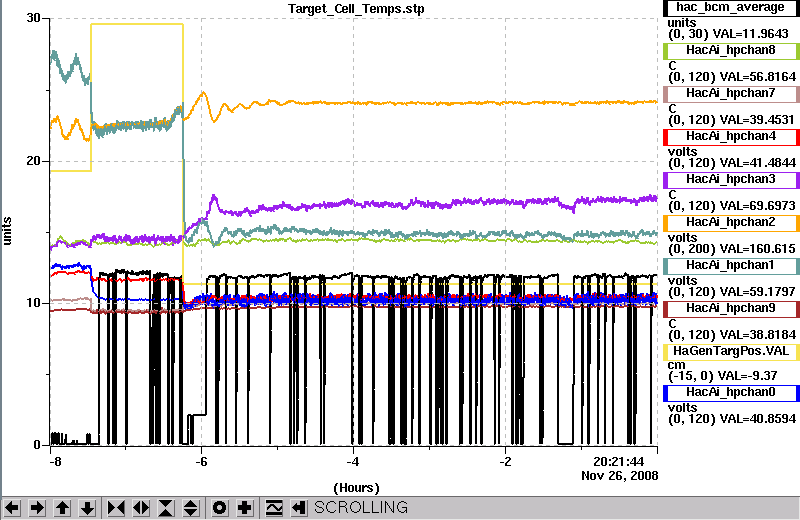800x520 pixels.
Task: Click the x-axis tick label -2
Action: 505,462
